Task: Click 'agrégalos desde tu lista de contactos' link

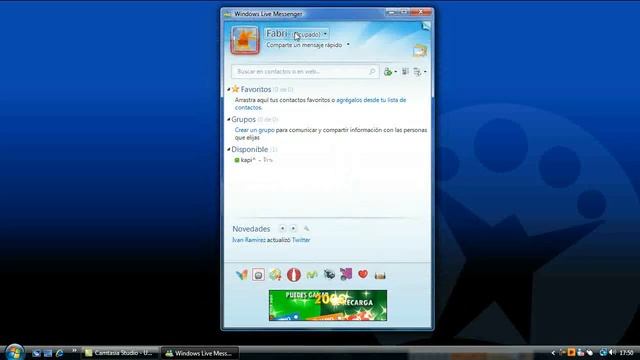Action: click(320, 104)
